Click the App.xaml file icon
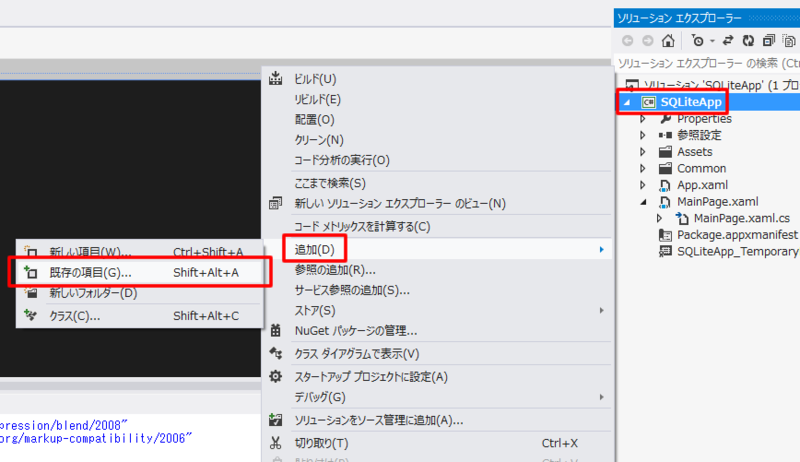 pyautogui.click(x=665, y=185)
